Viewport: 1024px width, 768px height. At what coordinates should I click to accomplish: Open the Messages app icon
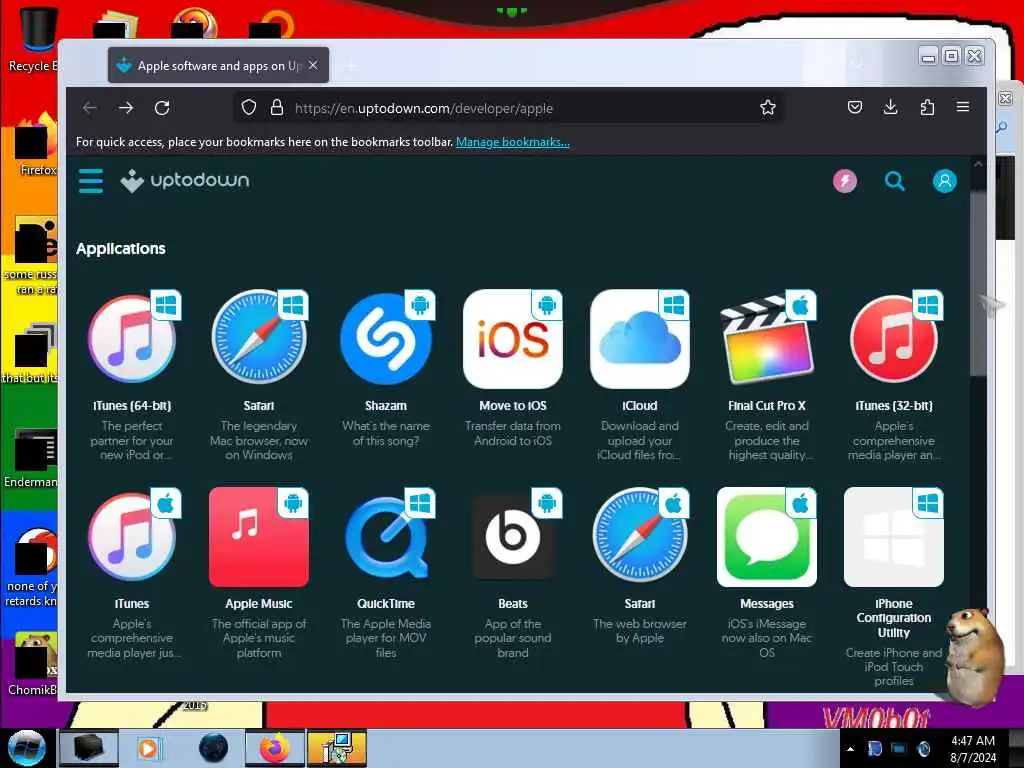coord(767,537)
